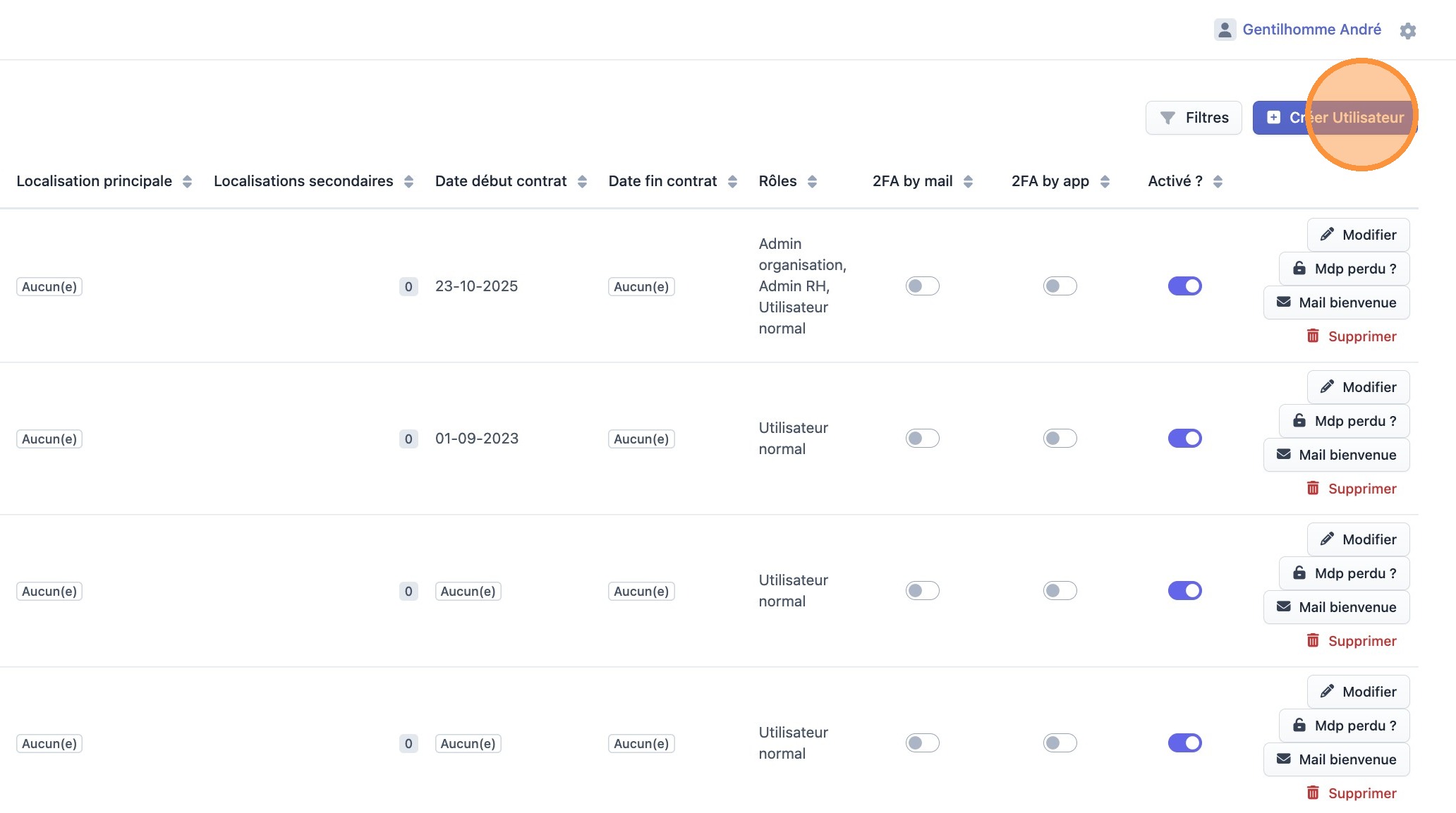Sort by Rôles column arrows
The width and height of the screenshot is (1456, 813).
point(812,182)
